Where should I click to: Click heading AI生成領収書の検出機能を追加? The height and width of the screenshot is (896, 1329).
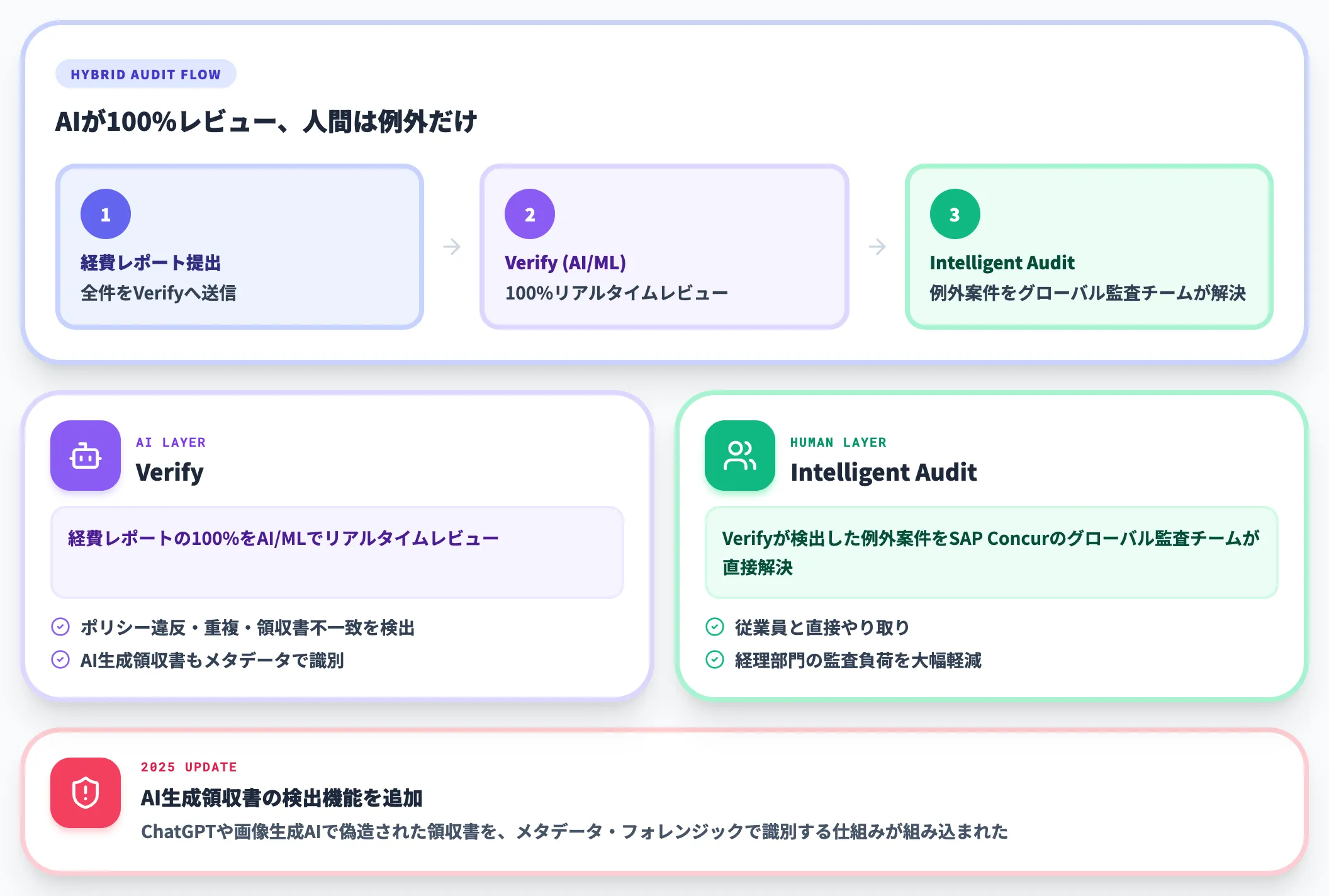click(281, 798)
